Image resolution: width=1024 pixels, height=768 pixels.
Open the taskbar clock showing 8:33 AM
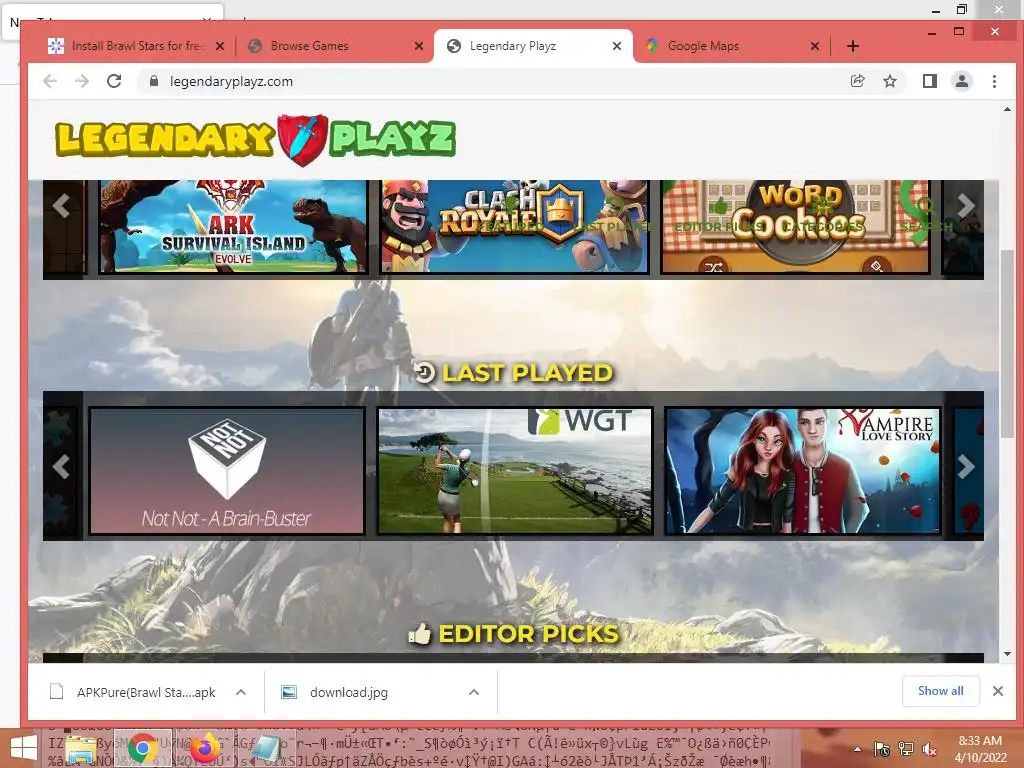[x=980, y=748]
